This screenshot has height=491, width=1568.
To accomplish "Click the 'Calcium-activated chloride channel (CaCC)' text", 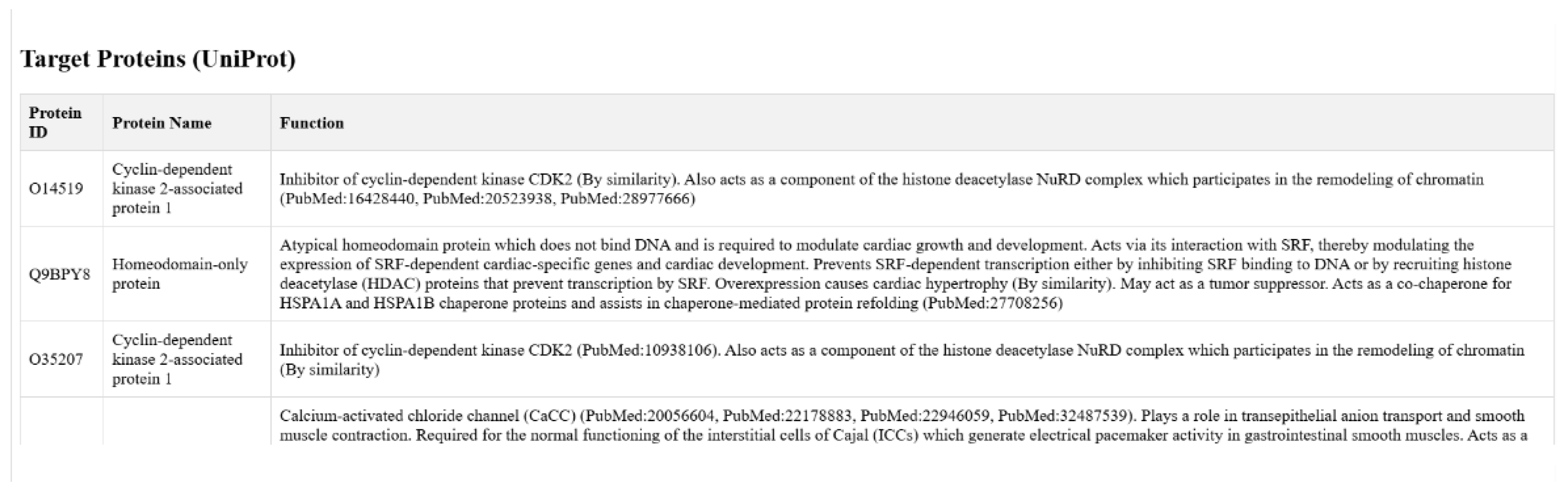I will pyautogui.click(x=428, y=416).
